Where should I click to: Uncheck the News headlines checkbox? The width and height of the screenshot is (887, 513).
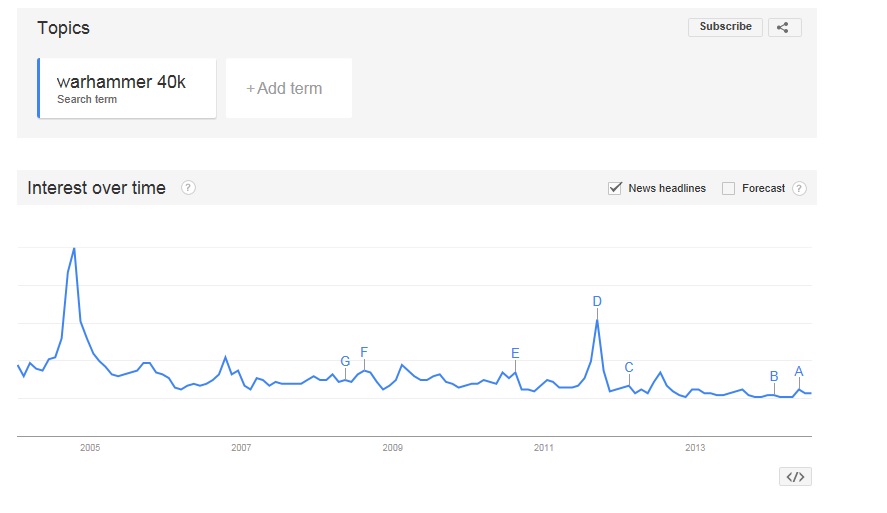tap(615, 188)
